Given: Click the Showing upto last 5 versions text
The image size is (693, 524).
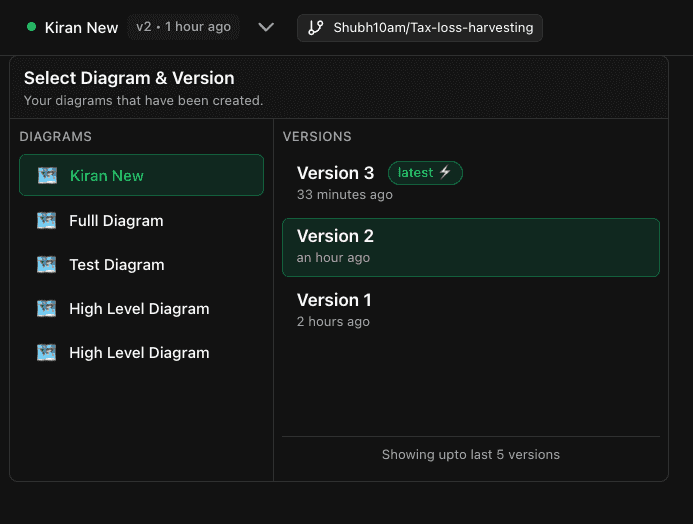Looking at the screenshot, I should coord(470,454).
